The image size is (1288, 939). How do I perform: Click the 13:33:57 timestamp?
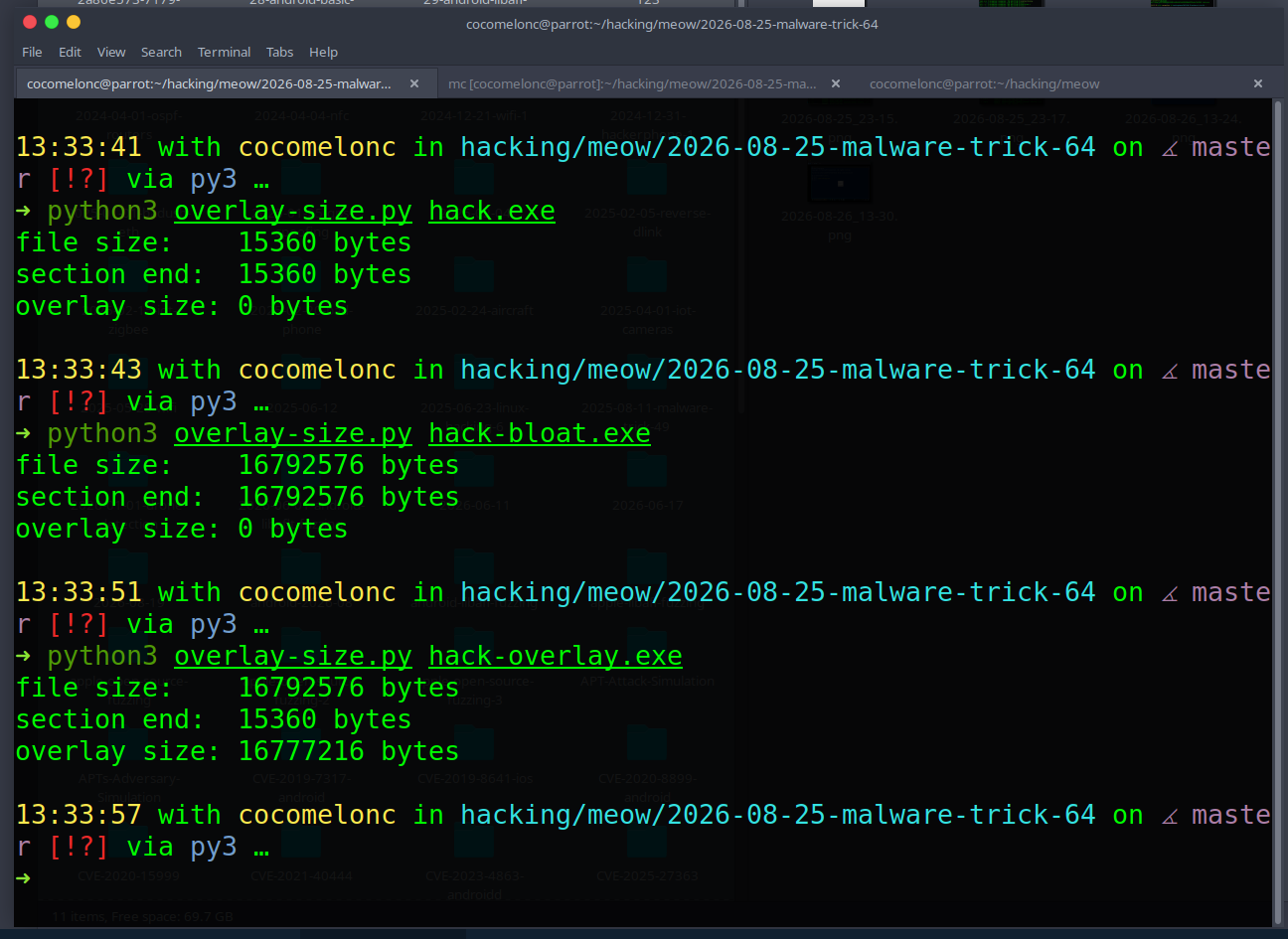tap(79, 815)
